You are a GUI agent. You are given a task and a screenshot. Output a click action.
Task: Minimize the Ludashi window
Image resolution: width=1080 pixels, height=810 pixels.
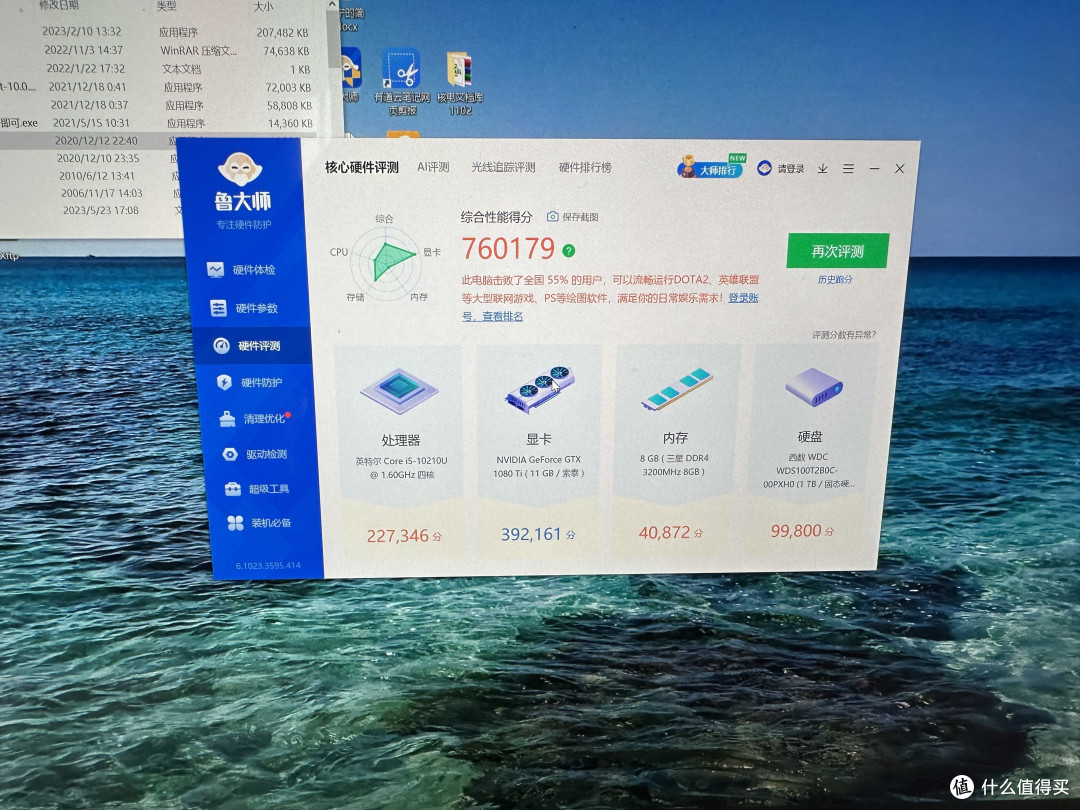874,168
